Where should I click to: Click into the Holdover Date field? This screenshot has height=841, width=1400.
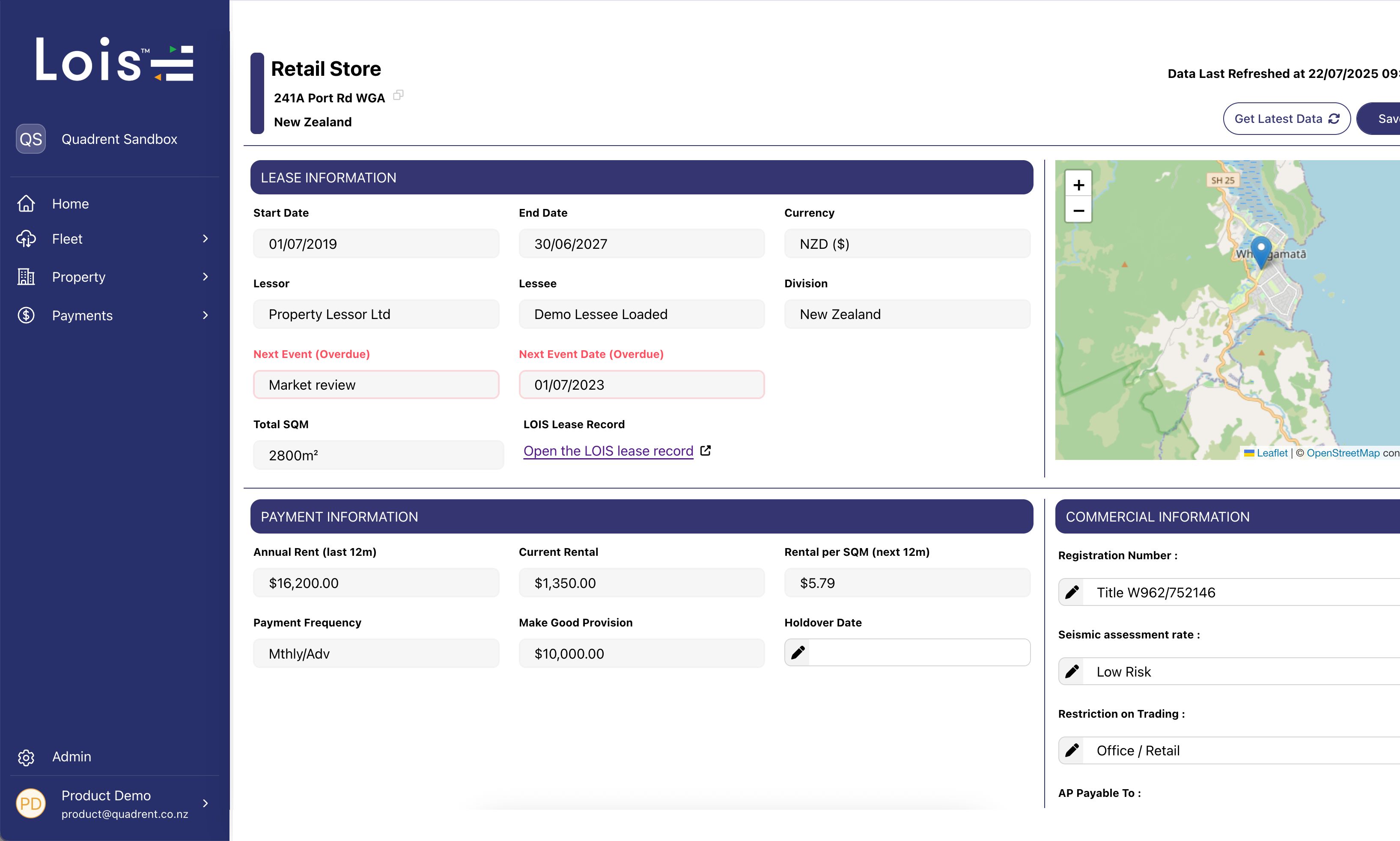(x=918, y=653)
